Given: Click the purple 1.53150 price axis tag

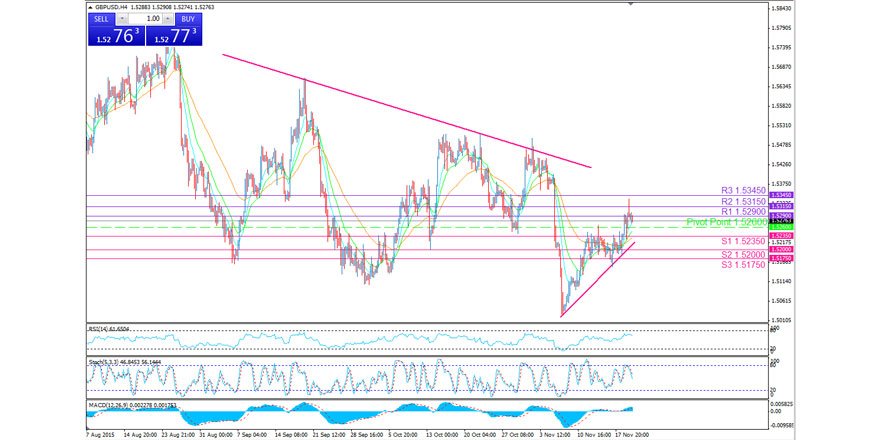Looking at the screenshot, I should point(780,207).
